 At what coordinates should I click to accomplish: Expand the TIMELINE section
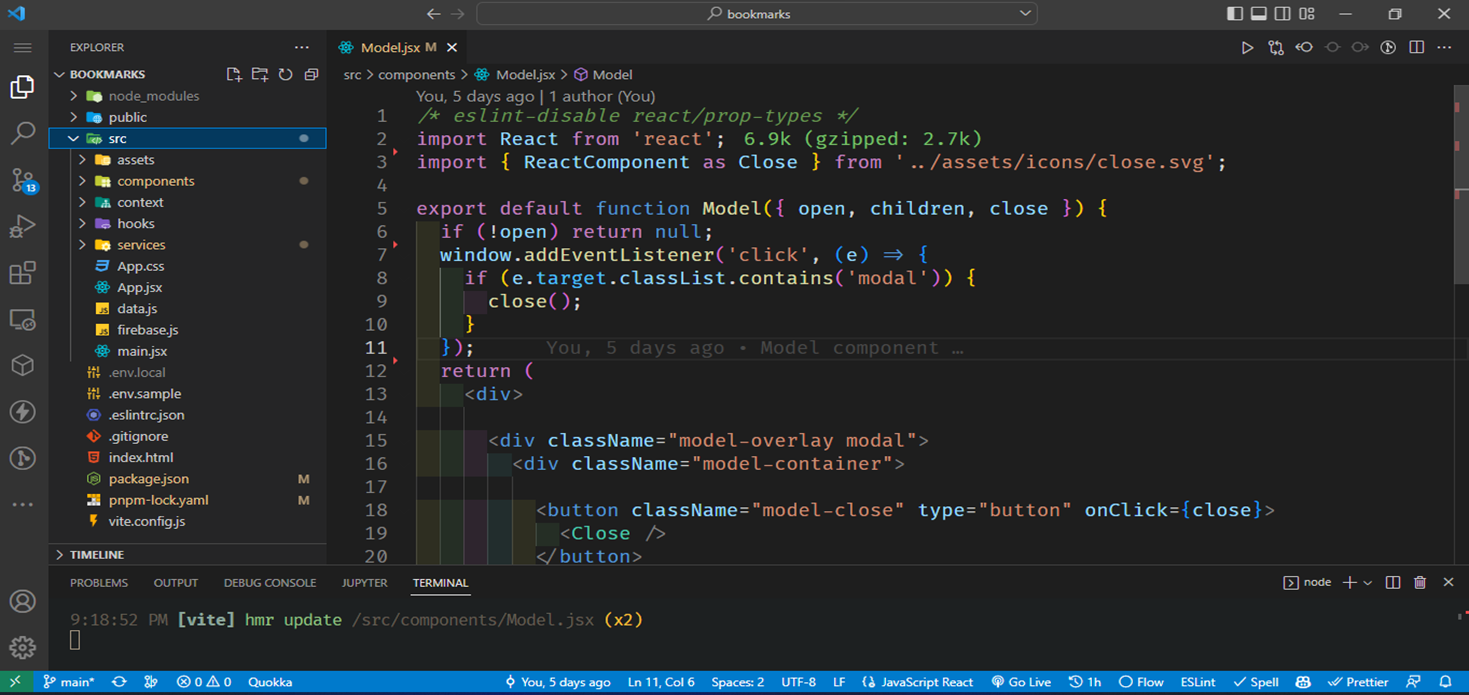tap(188, 554)
